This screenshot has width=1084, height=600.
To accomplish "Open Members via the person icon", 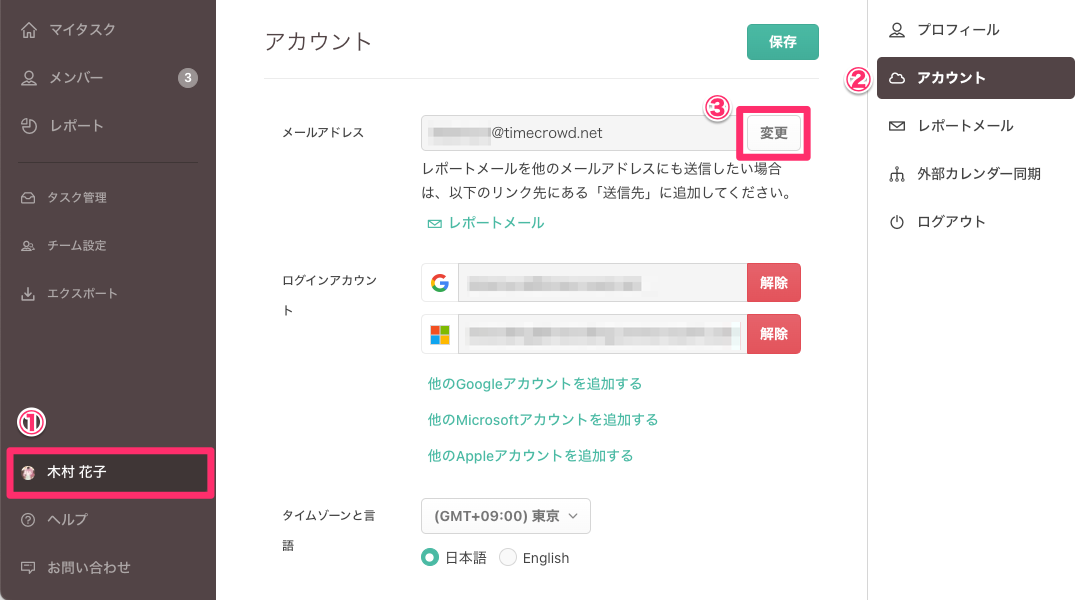I will 29,78.
